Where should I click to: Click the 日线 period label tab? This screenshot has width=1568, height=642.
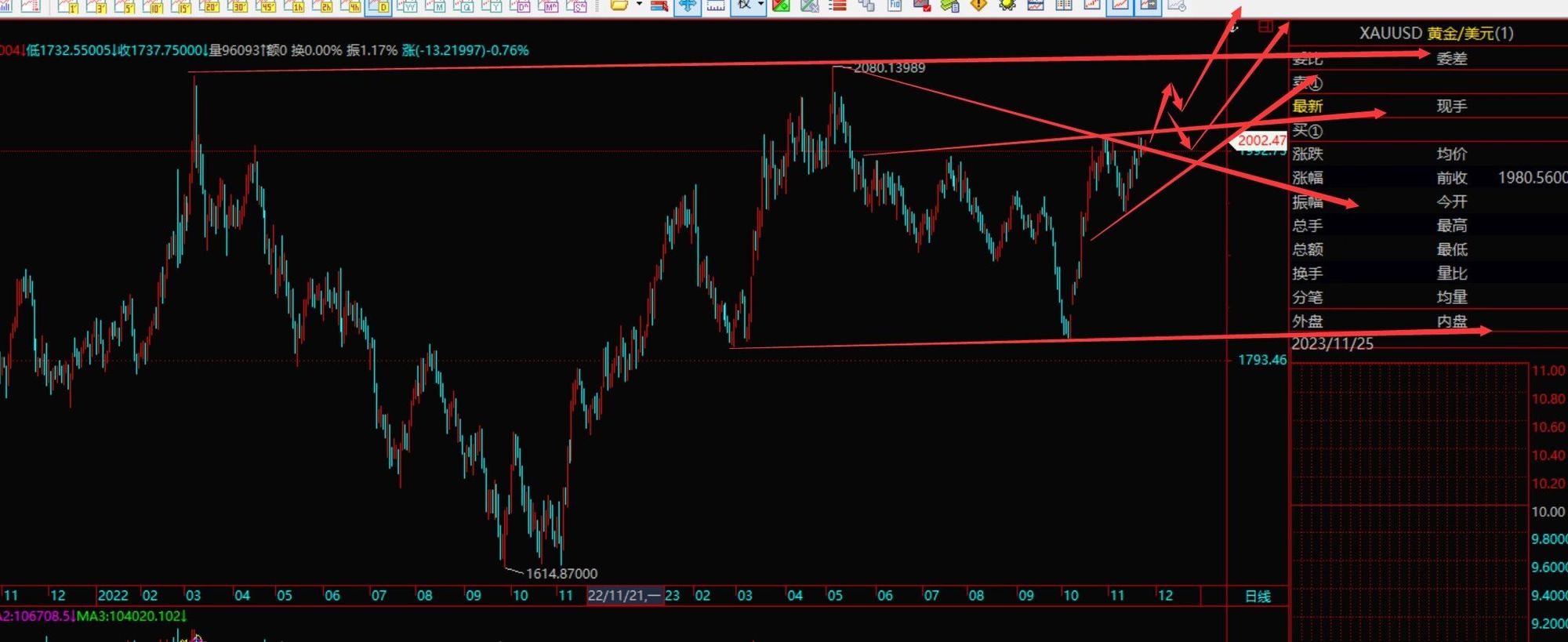click(x=1258, y=597)
